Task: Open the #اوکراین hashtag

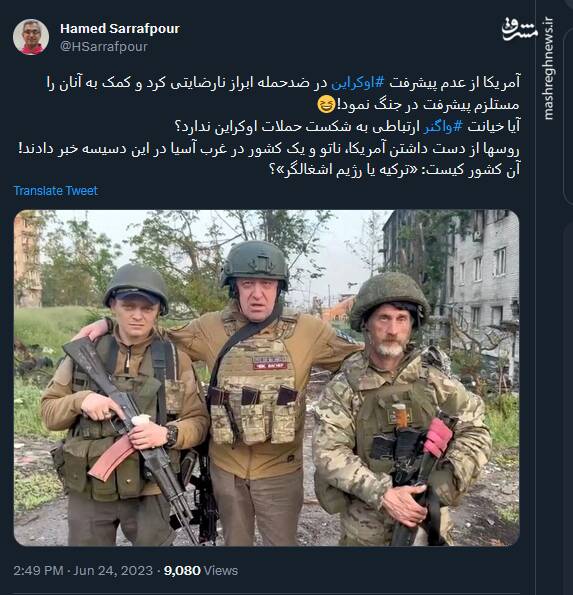Action: coord(357,83)
